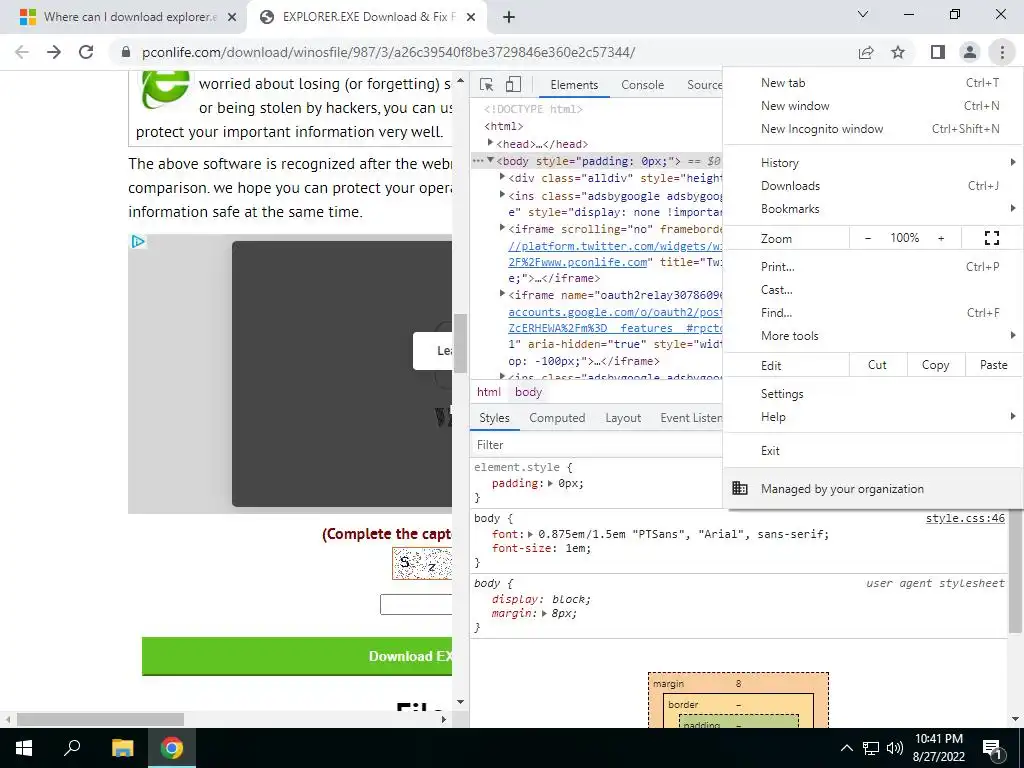Reload the page
Image resolution: width=1024 pixels, height=768 pixels.
[x=86, y=52]
